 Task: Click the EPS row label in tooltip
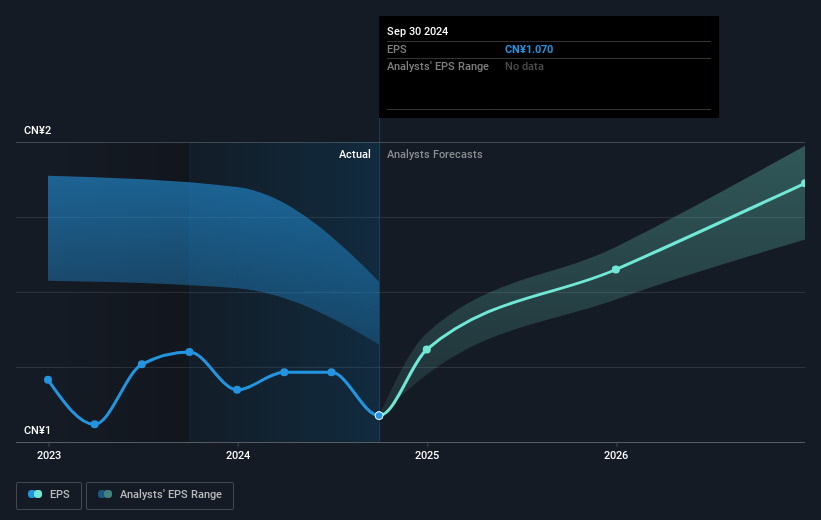click(x=396, y=49)
